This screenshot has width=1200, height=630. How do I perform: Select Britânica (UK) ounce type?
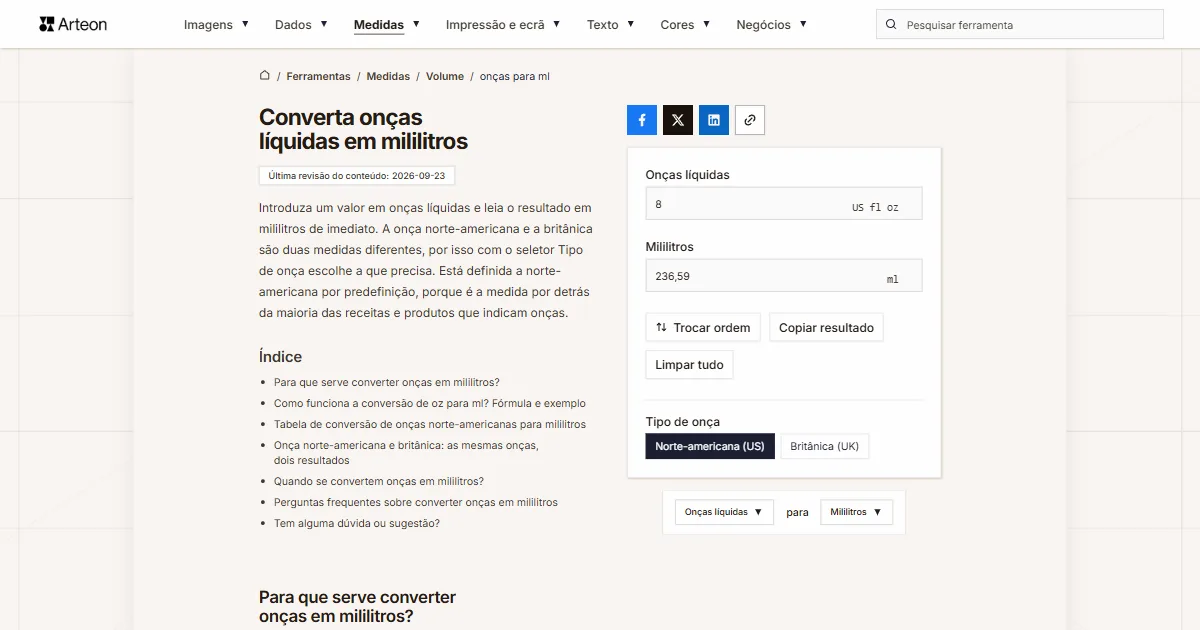pyautogui.click(x=825, y=446)
